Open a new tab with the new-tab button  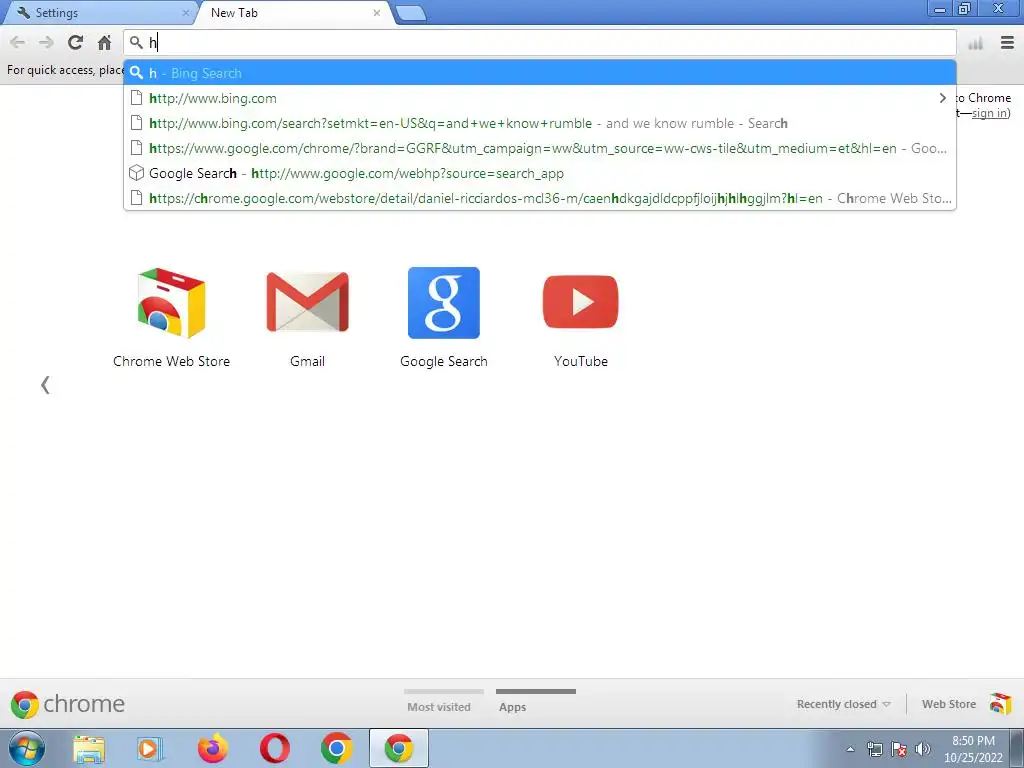tap(410, 13)
